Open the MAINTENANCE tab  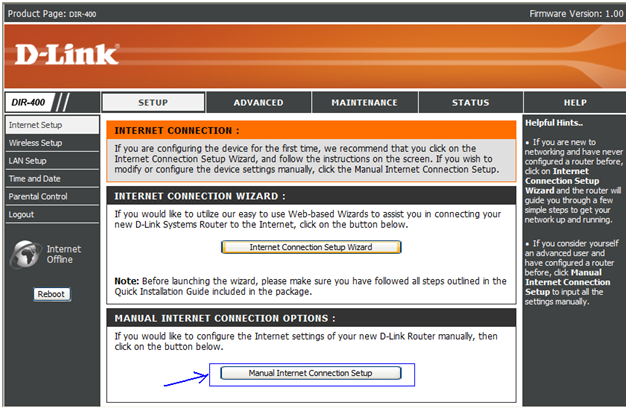click(364, 102)
